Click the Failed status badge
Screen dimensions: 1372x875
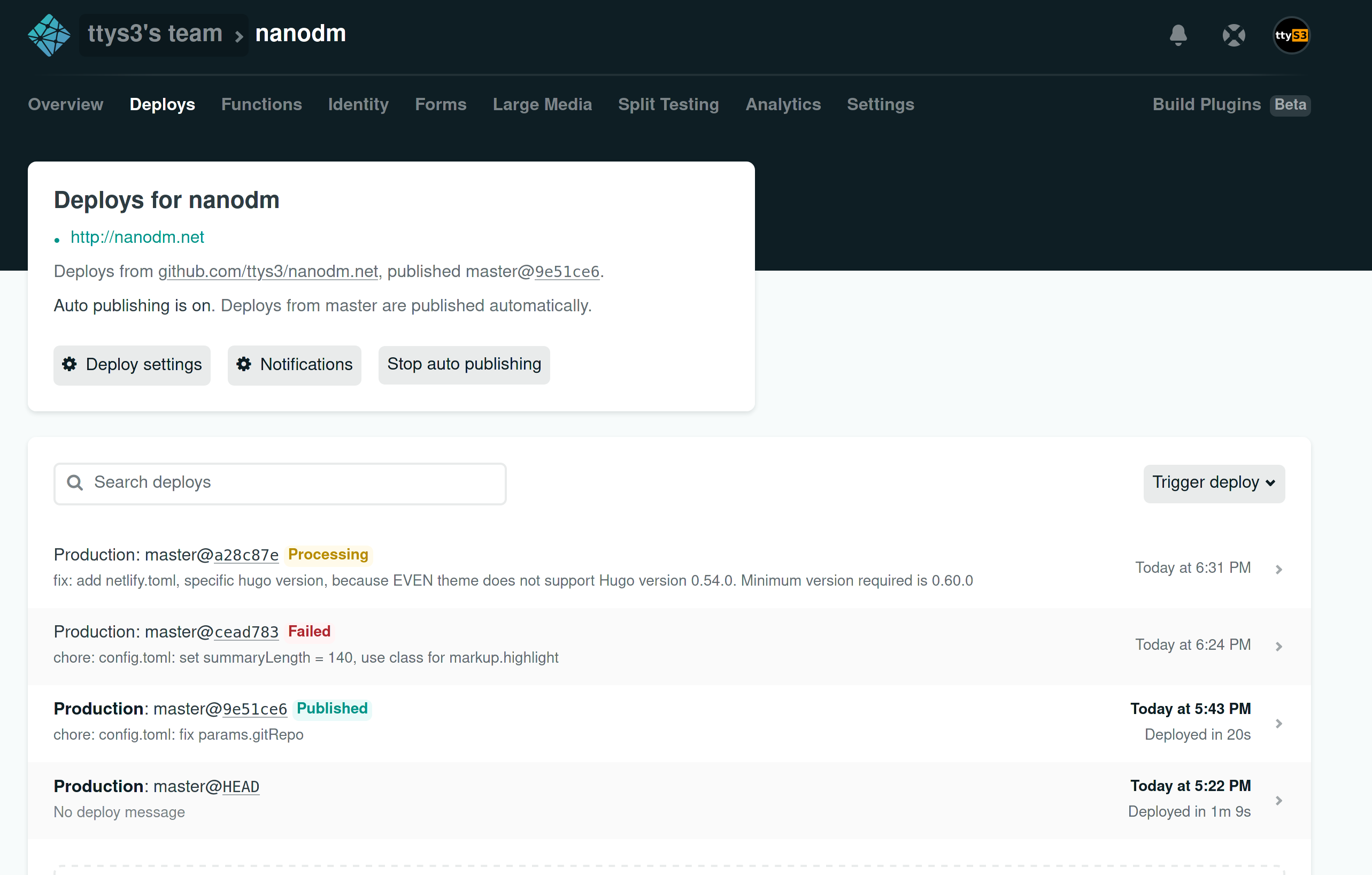[x=310, y=632]
